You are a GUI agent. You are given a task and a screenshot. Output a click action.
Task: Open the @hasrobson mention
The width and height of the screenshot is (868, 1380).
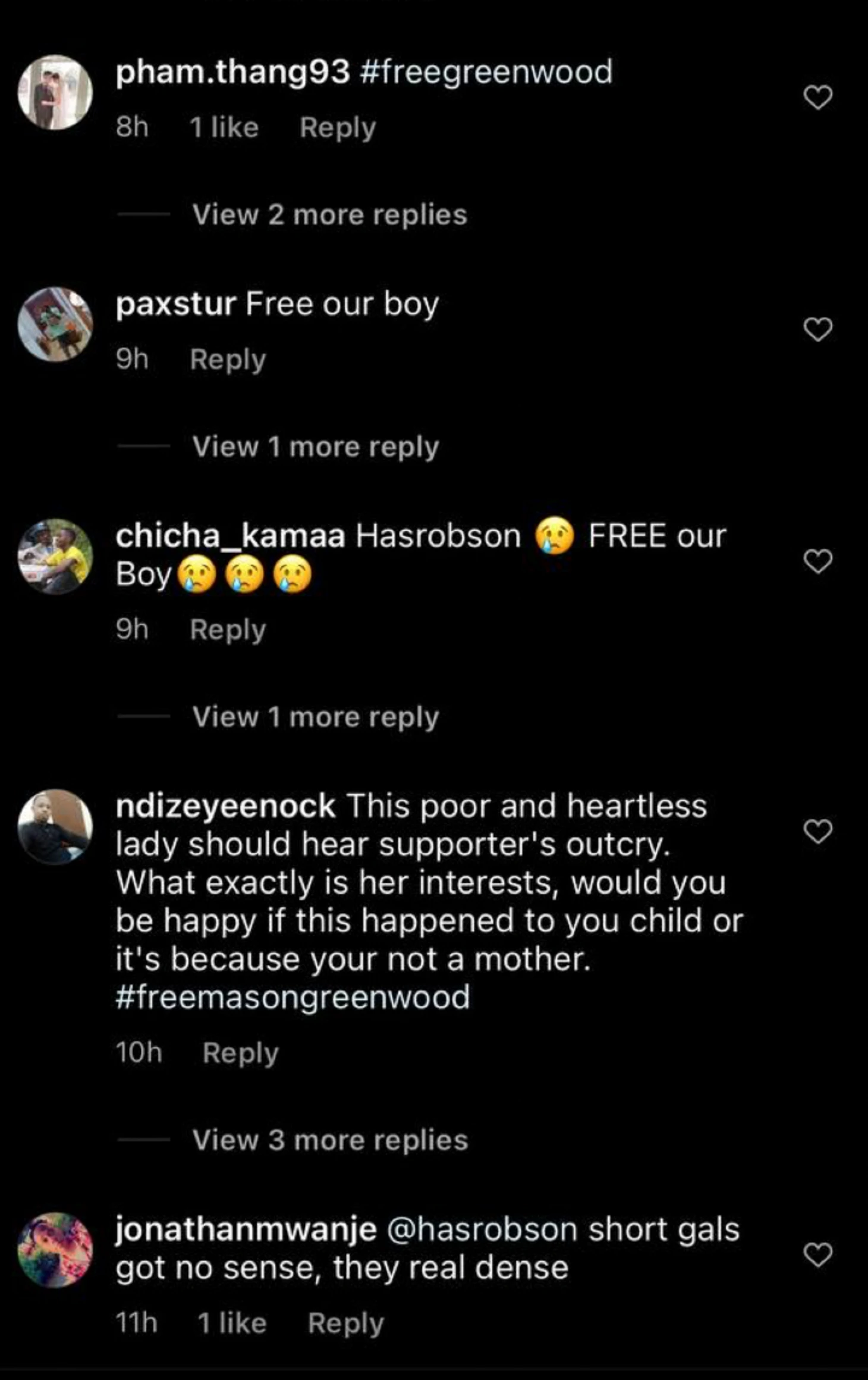[482, 1230]
